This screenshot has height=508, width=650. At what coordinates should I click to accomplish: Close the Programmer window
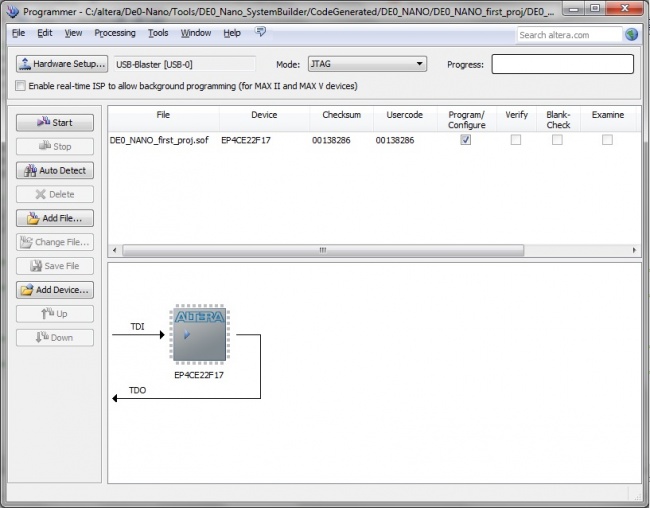click(625, 8)
